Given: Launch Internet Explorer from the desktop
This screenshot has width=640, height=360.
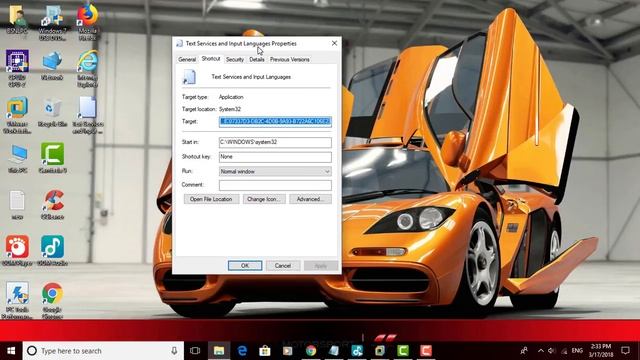Looking at the screenshot, I should click(87, 68).
